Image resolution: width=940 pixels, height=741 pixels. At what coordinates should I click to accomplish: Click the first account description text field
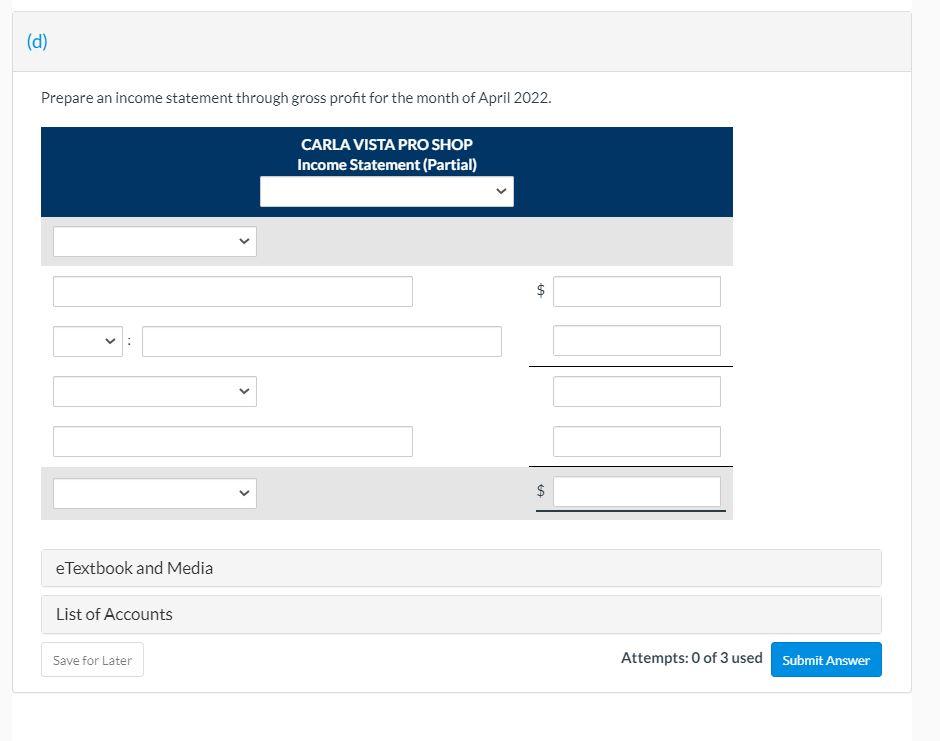point(233,291)
